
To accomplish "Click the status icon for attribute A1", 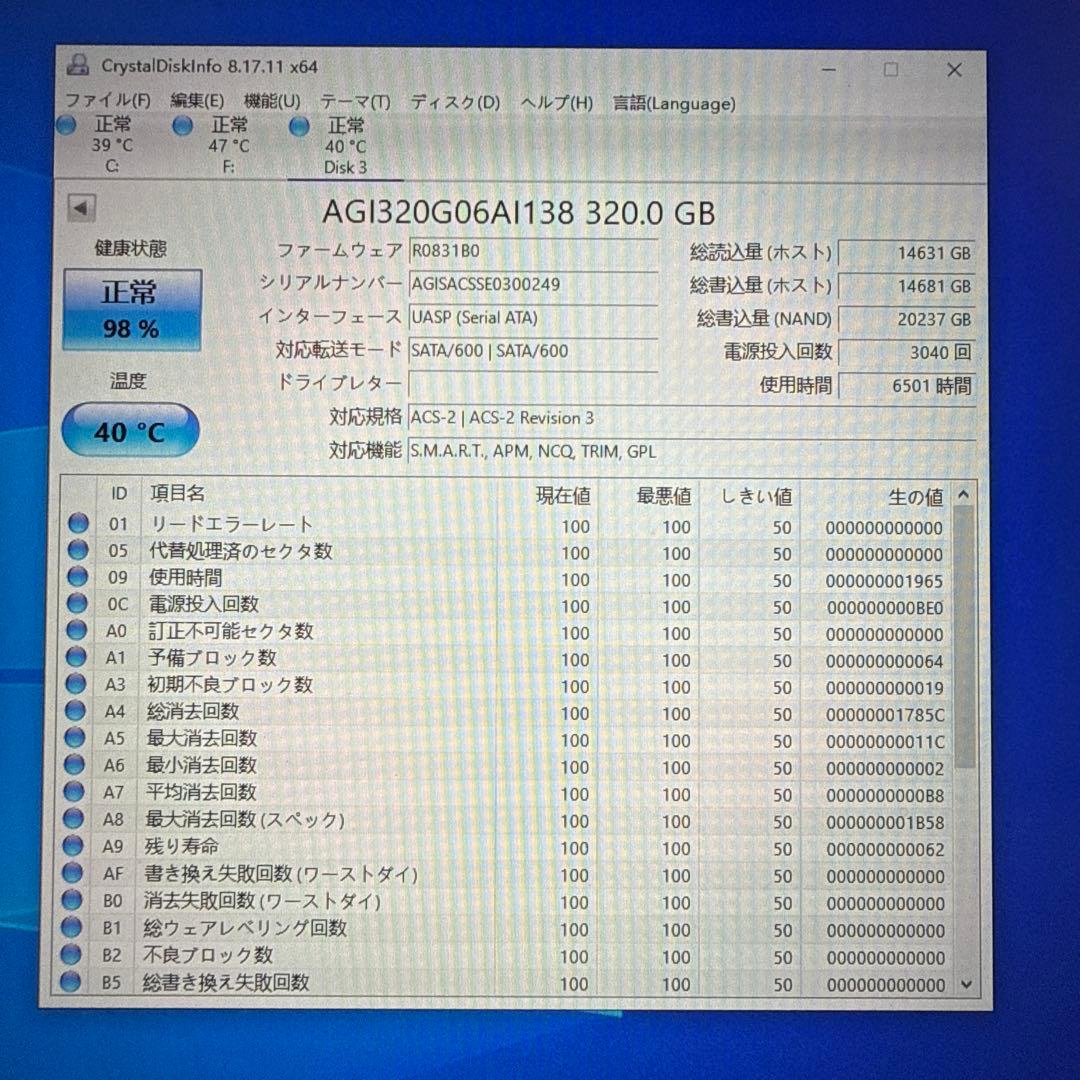I will point(76,657).
